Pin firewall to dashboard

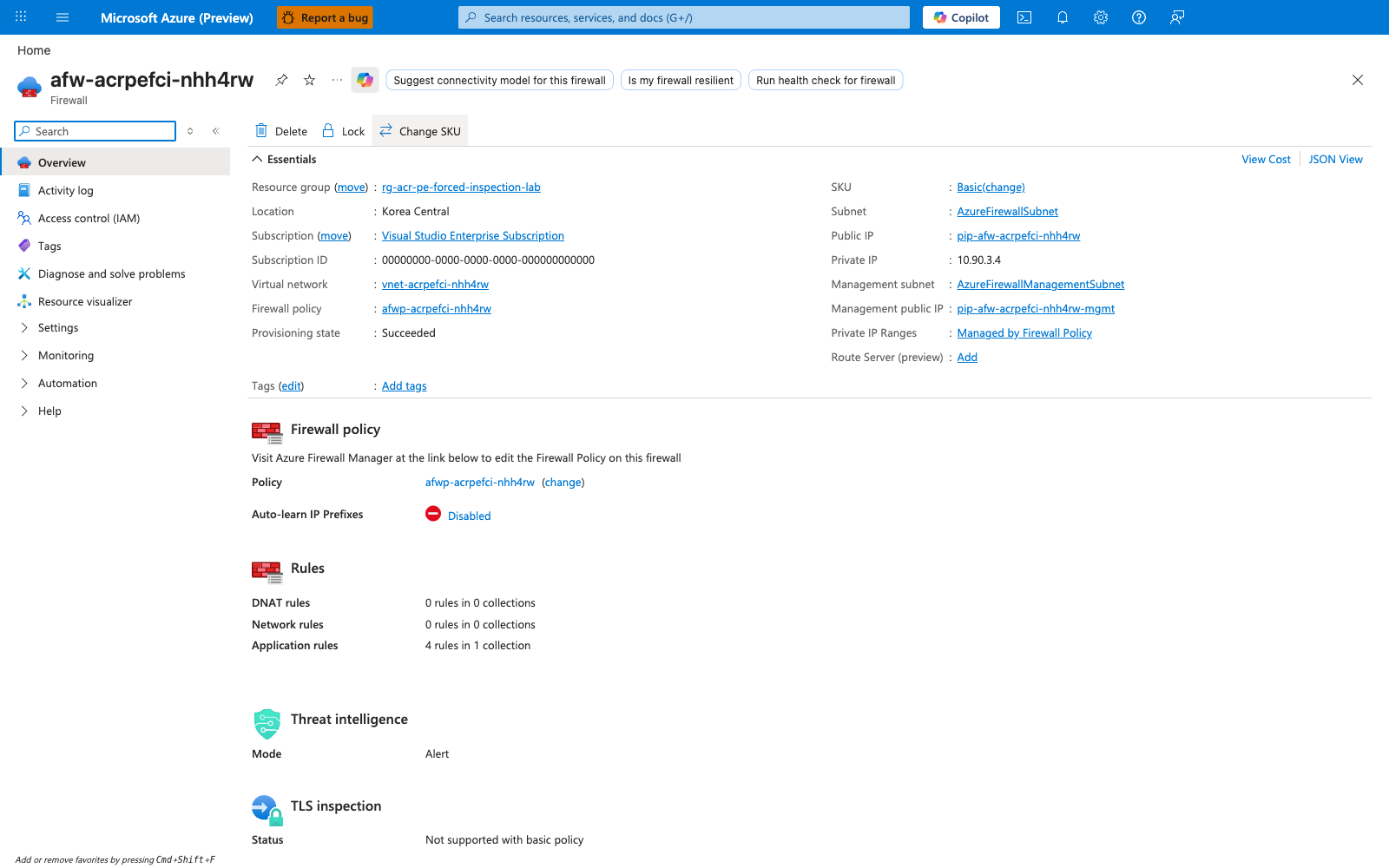tap(281, 80)
